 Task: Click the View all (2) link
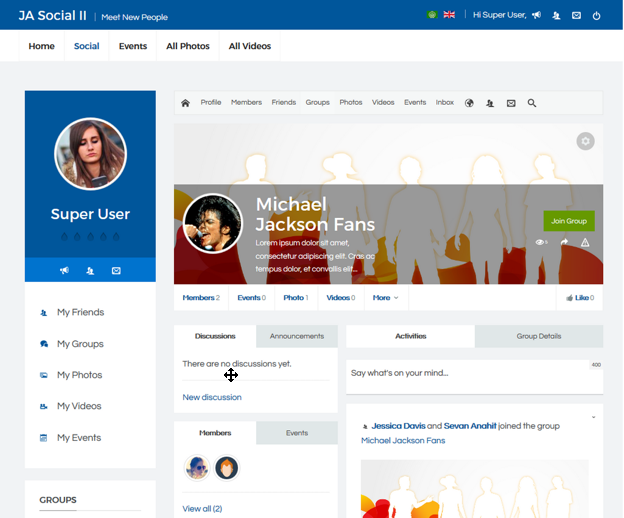click(202, 508)
